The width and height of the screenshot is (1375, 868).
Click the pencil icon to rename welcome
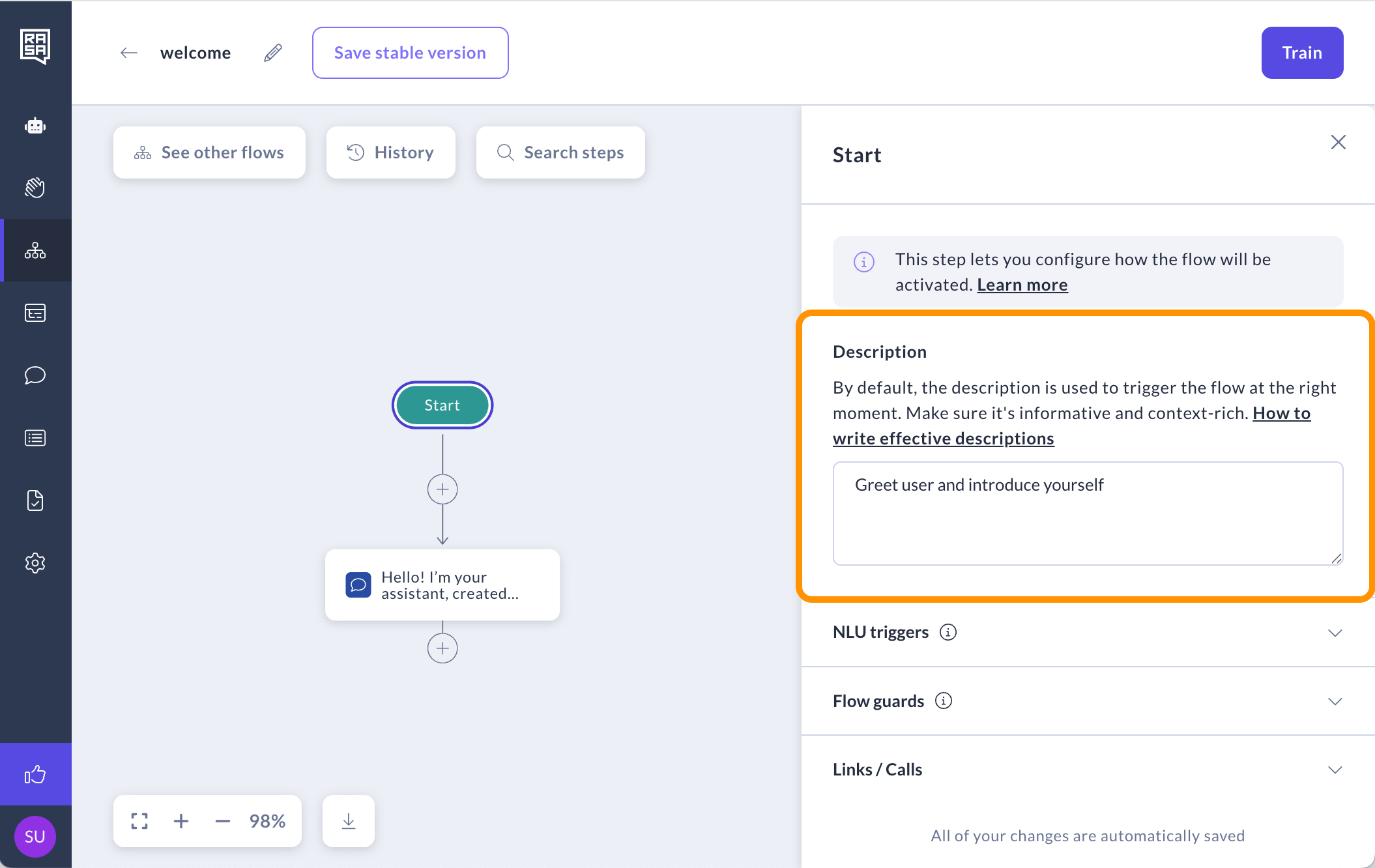click(273, 53)
